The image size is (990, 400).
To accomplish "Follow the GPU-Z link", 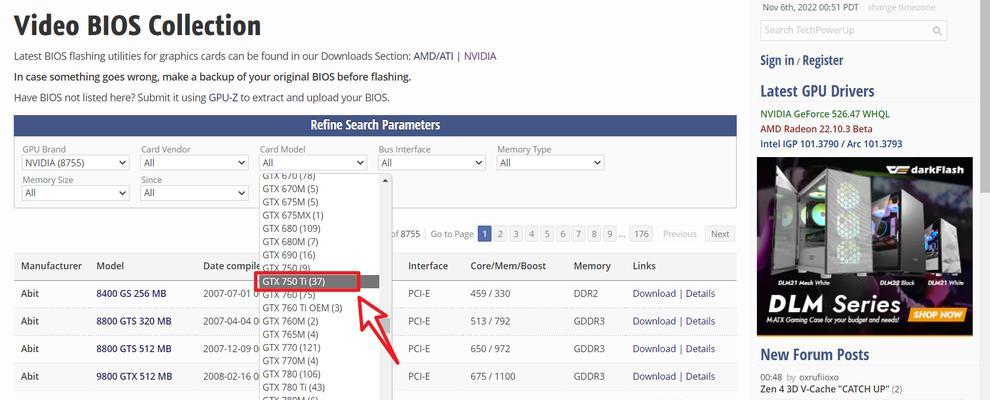I will tap(224, 98).
